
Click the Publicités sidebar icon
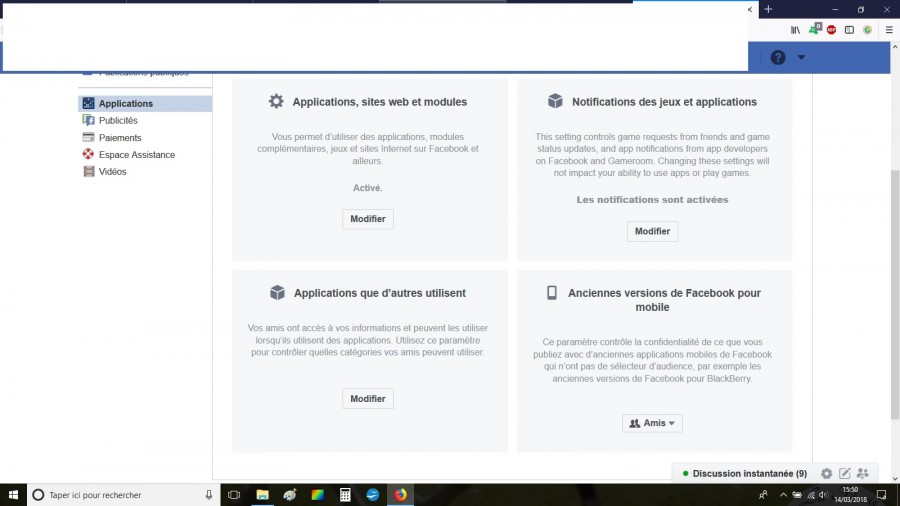click(x=88, y=120)
